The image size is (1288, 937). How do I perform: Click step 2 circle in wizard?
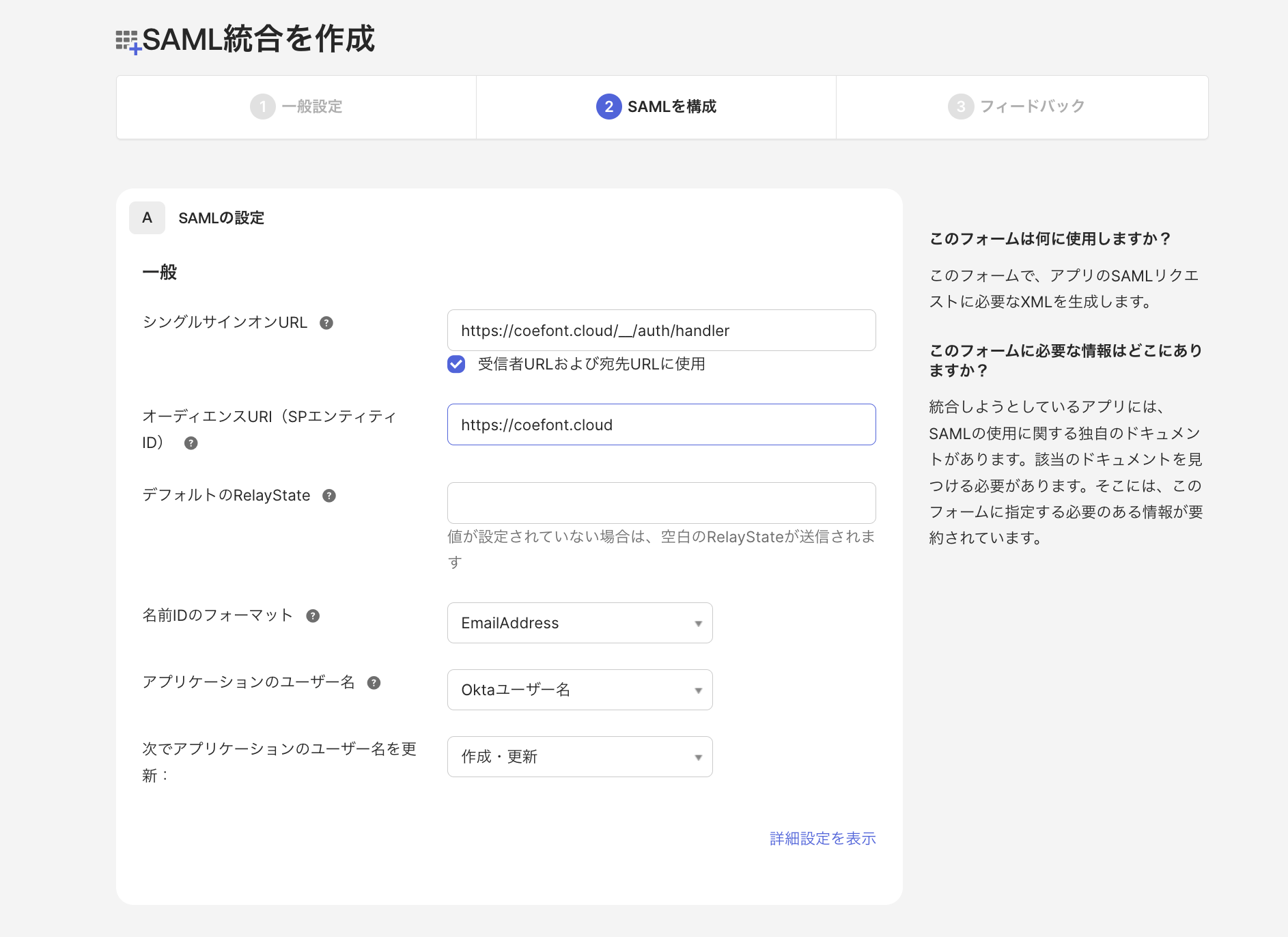[x=608, y=107]
